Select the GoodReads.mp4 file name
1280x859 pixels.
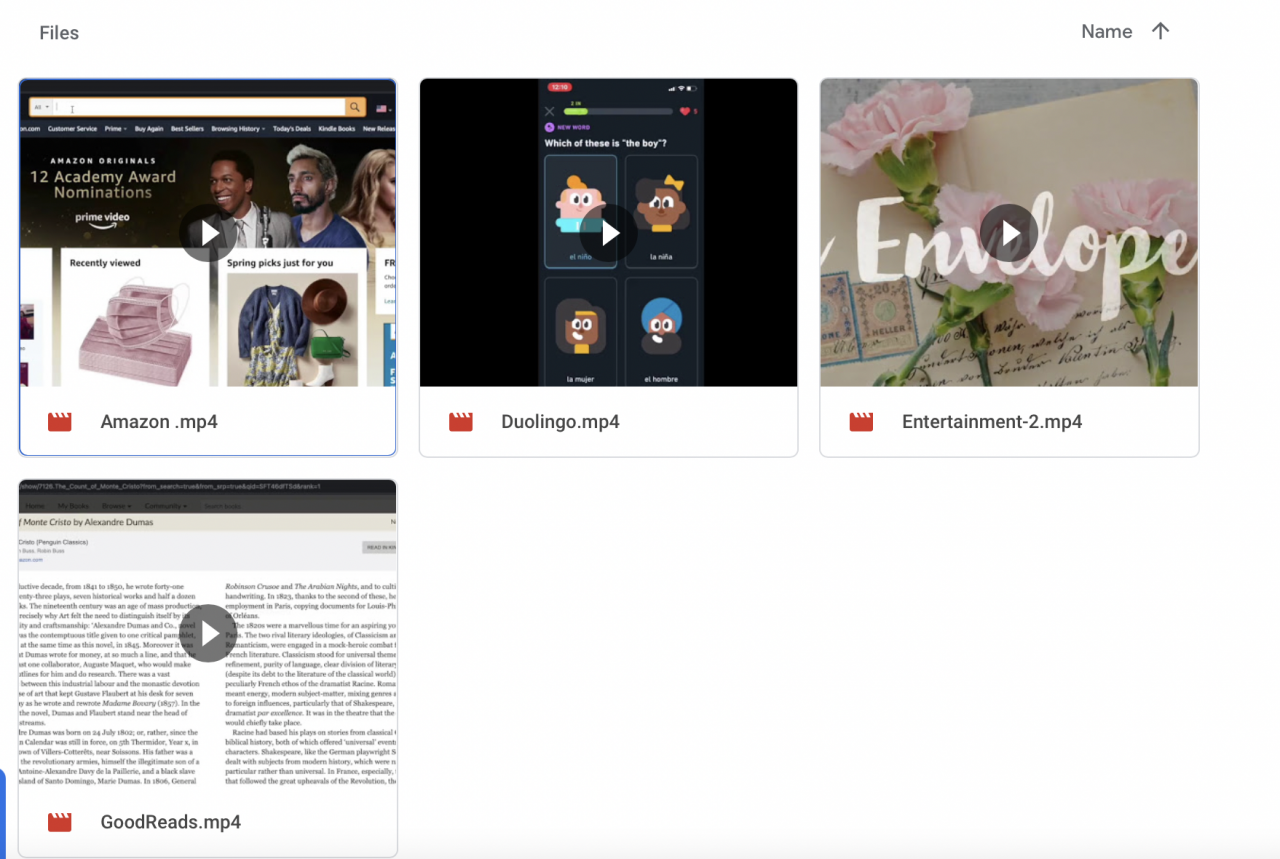[171, 822]
